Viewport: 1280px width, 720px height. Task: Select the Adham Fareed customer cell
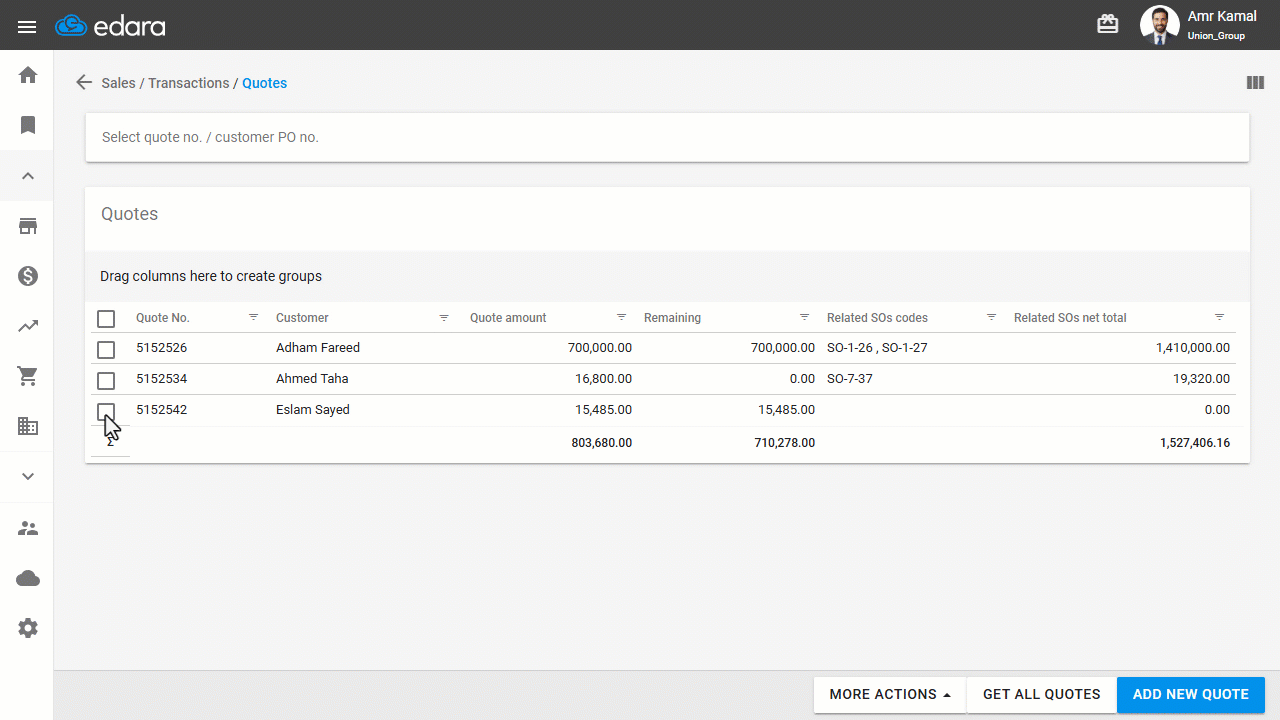(318, 348)
